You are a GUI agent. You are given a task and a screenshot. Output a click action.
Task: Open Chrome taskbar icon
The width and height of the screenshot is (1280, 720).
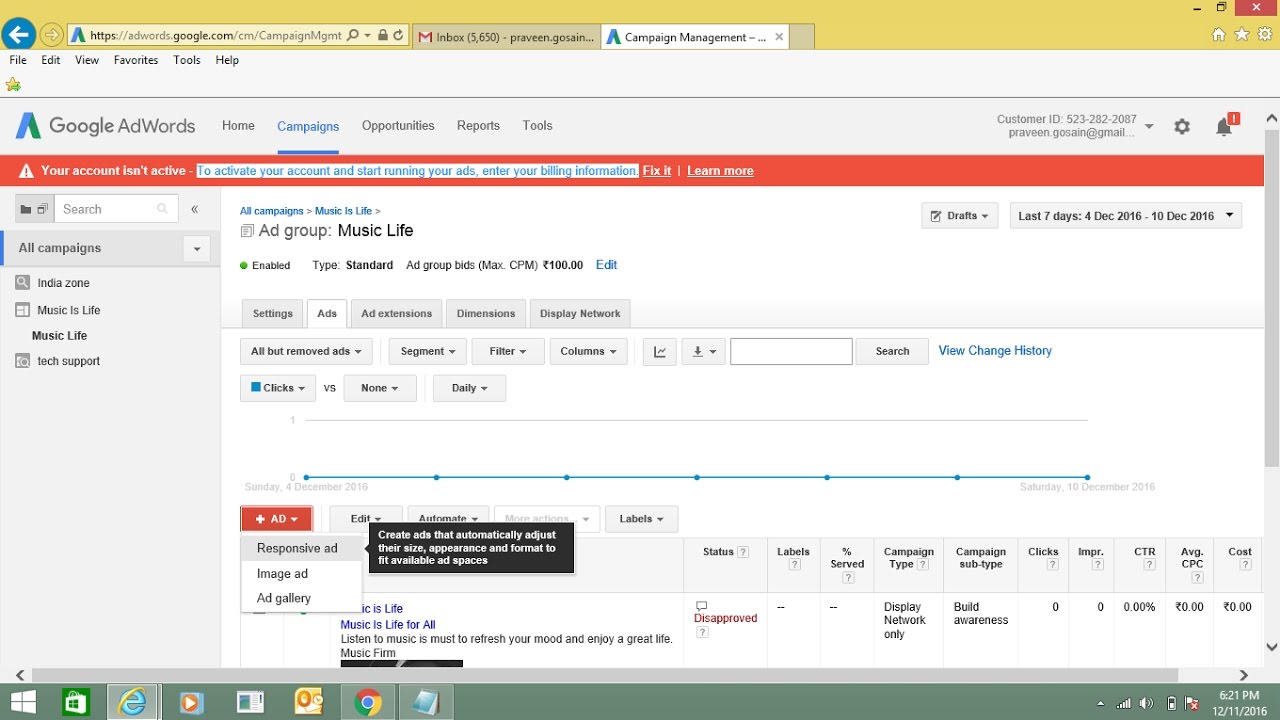368,703
